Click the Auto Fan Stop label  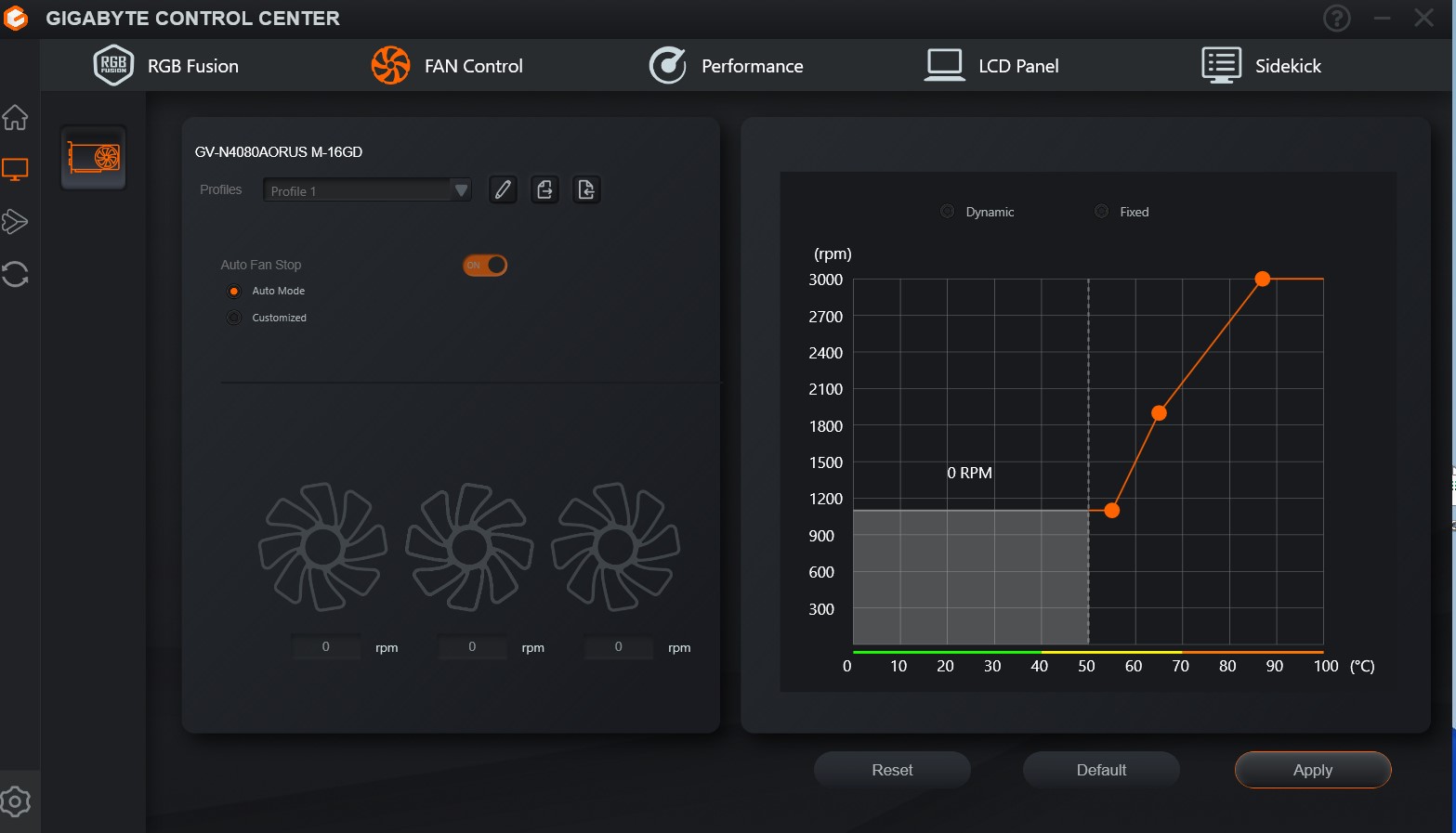coord(261,265)
